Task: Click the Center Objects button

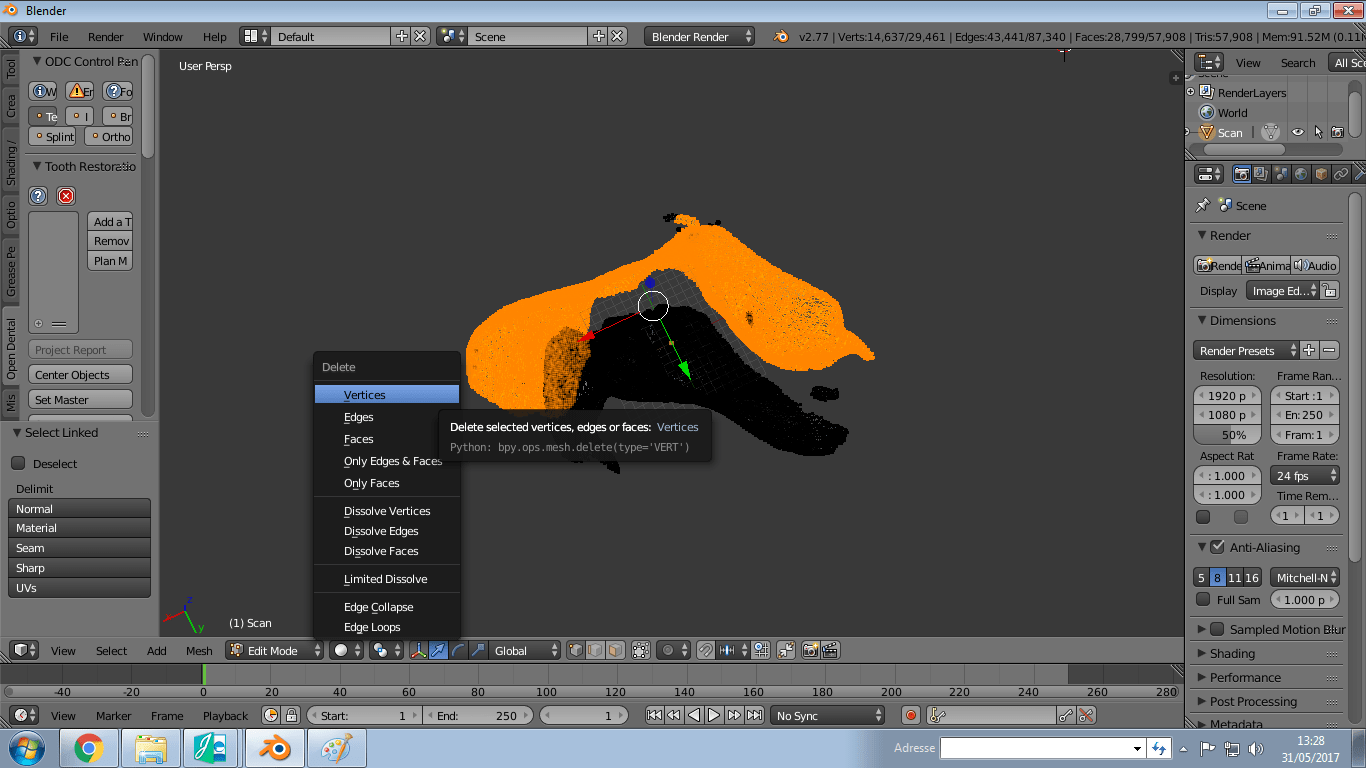Action: [x=81, y=375]
